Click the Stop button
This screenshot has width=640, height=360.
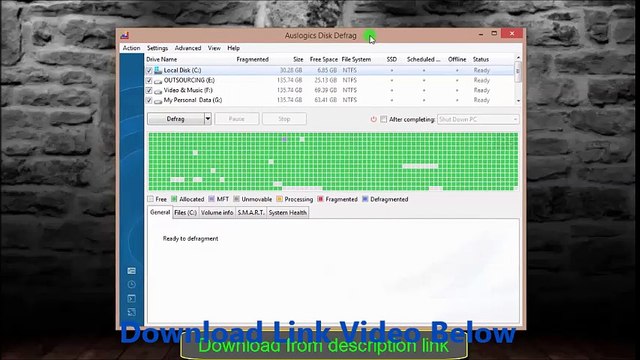coord(284,119)
